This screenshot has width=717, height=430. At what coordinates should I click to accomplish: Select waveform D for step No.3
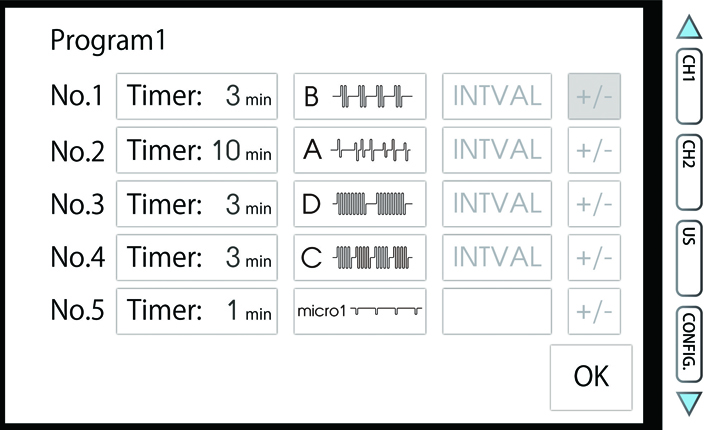coord(360,204)
